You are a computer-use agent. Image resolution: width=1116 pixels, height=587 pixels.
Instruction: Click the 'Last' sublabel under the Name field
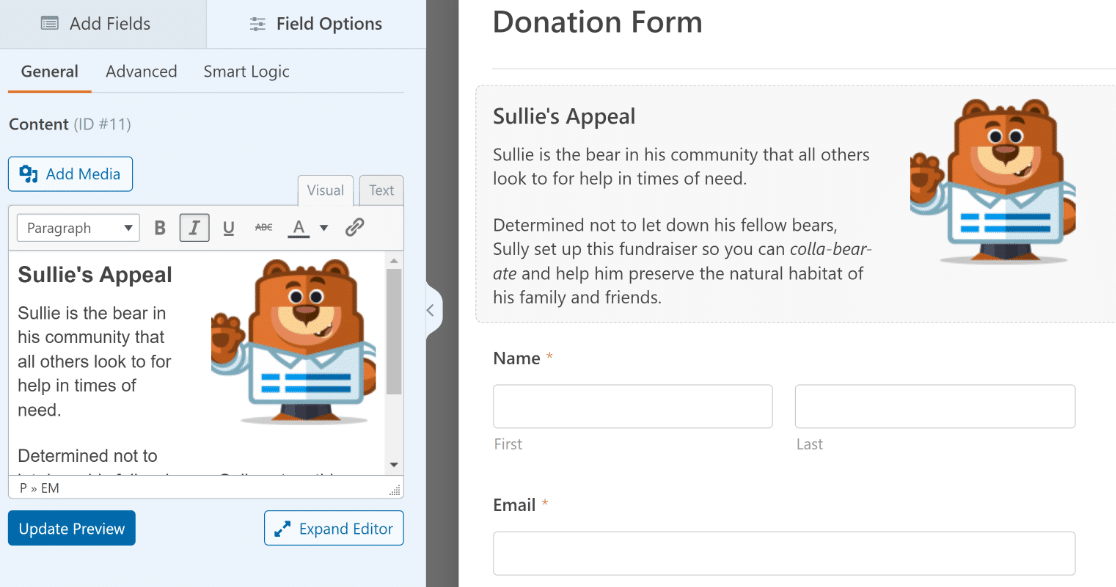pos(810,444)
